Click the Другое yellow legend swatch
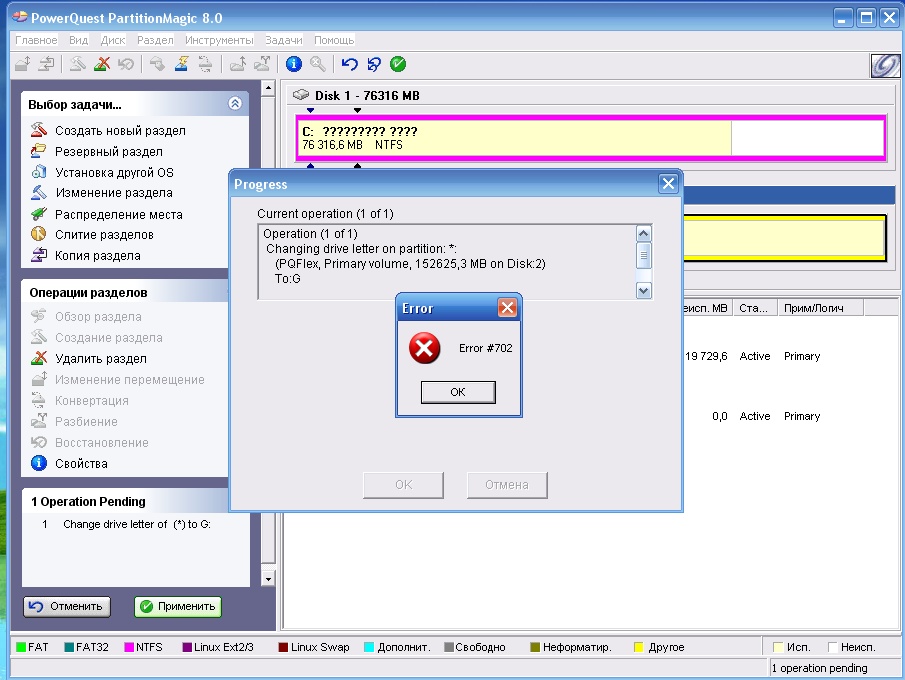905x680 pixels. [638, 647]
